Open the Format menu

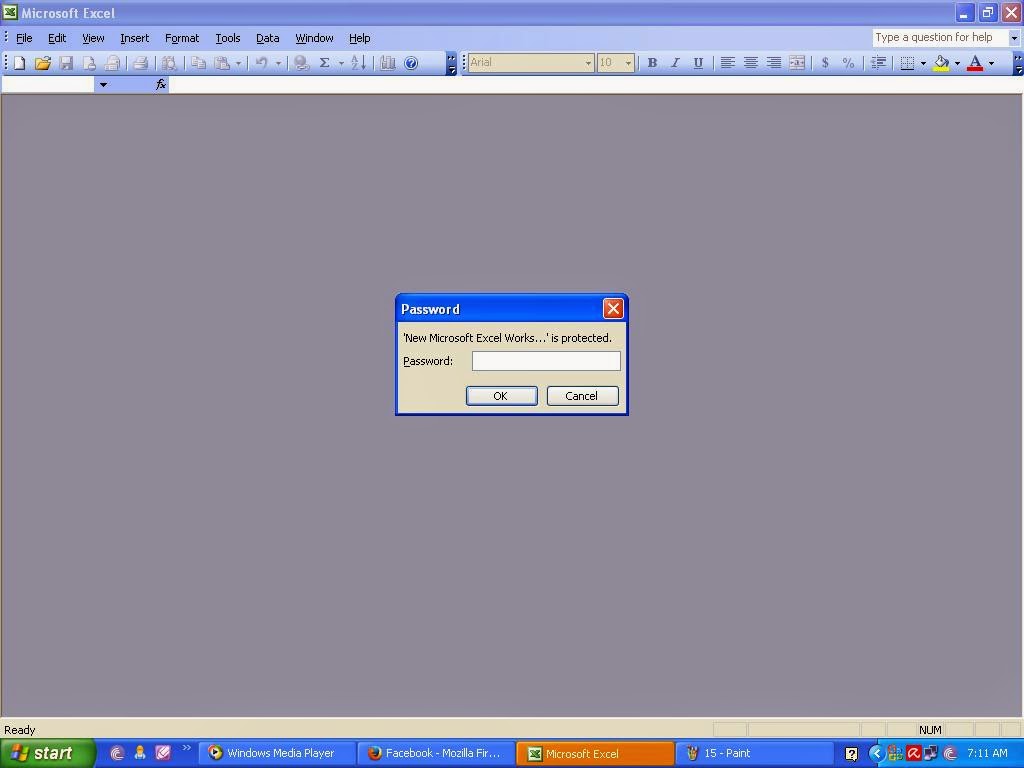coord(182,38)
